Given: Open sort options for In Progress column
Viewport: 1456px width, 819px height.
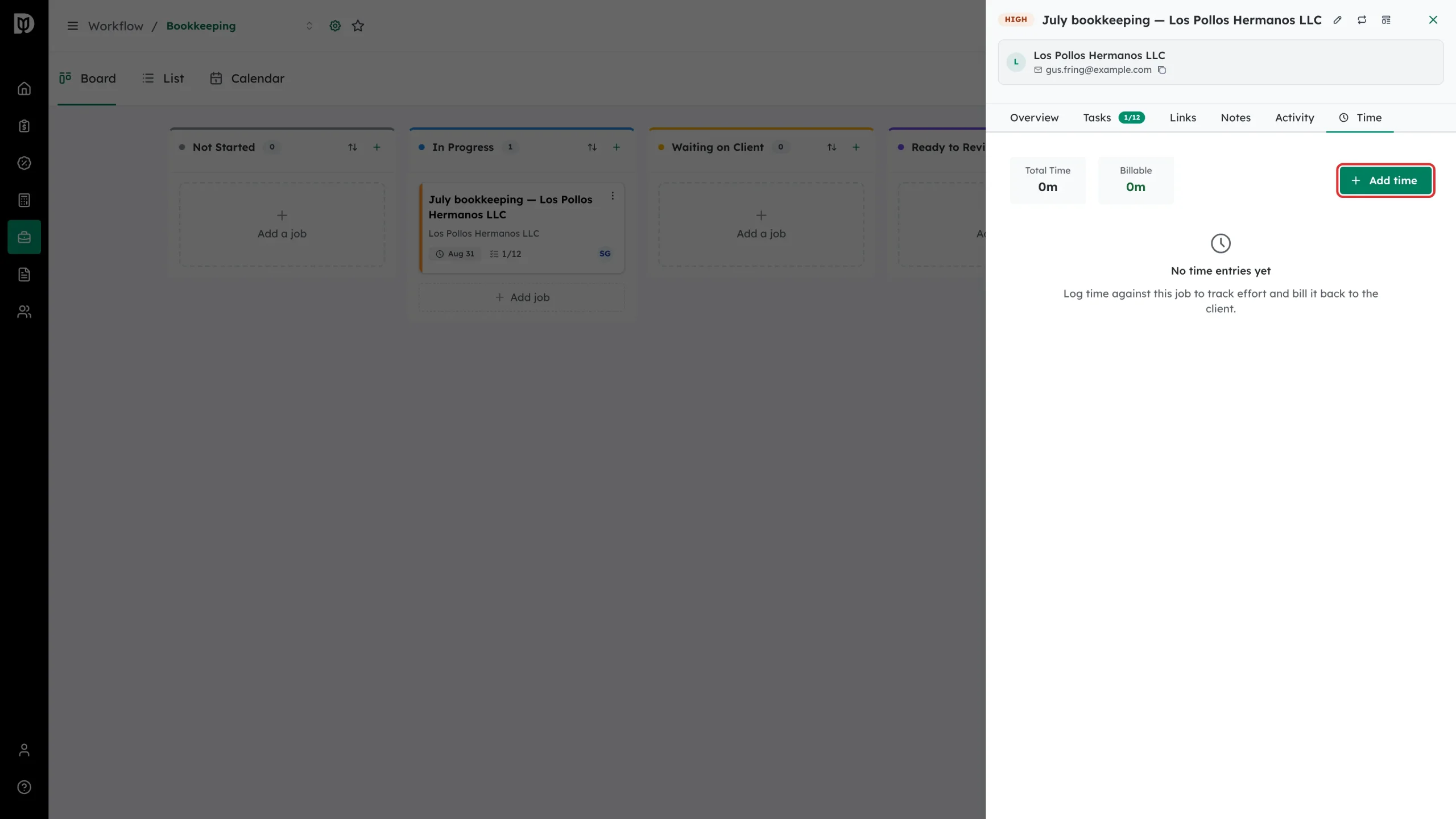Looking at the screenshot, I should click(x=592, y=147).
